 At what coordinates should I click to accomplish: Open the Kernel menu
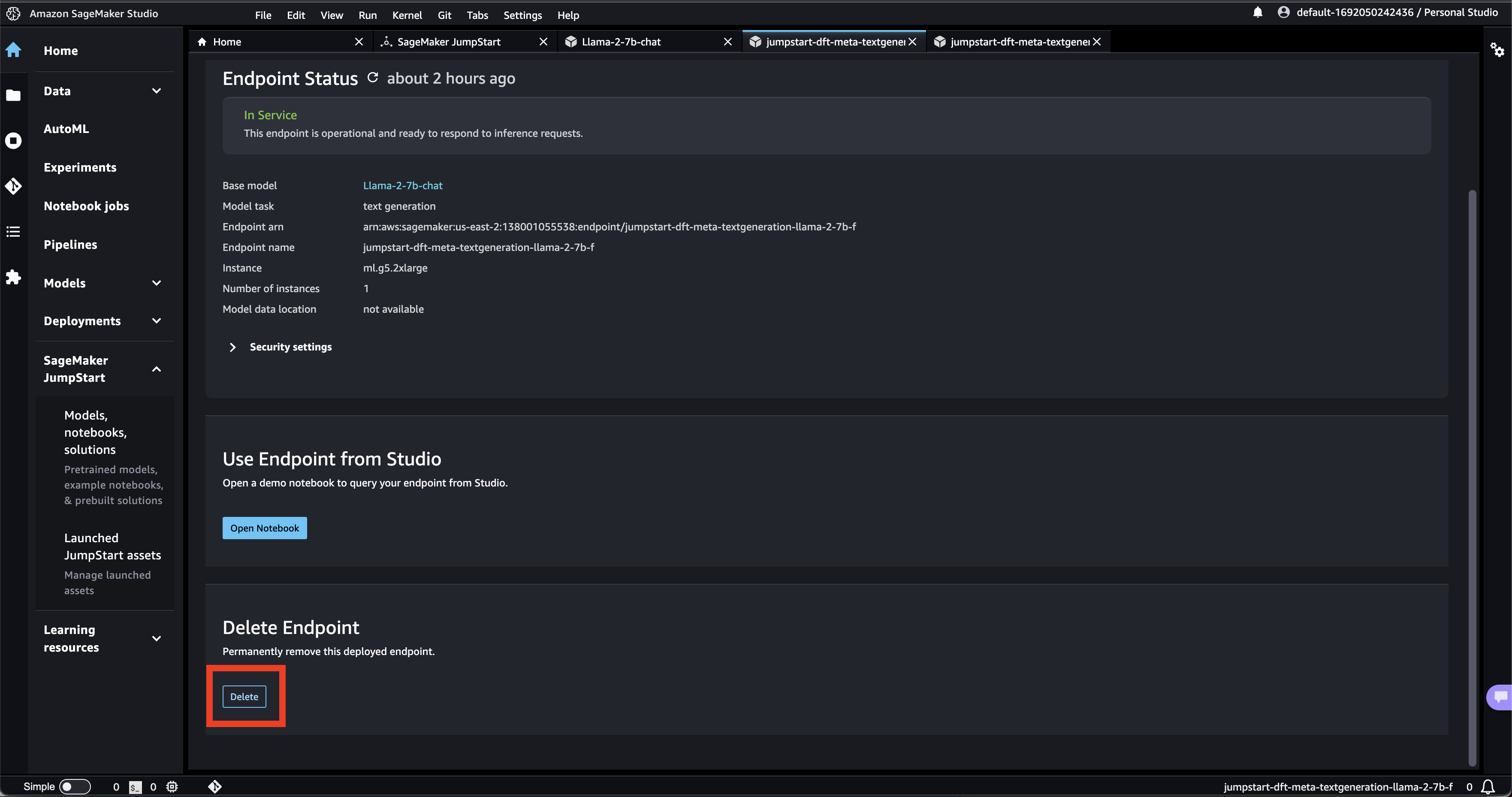tap(407, 15)
